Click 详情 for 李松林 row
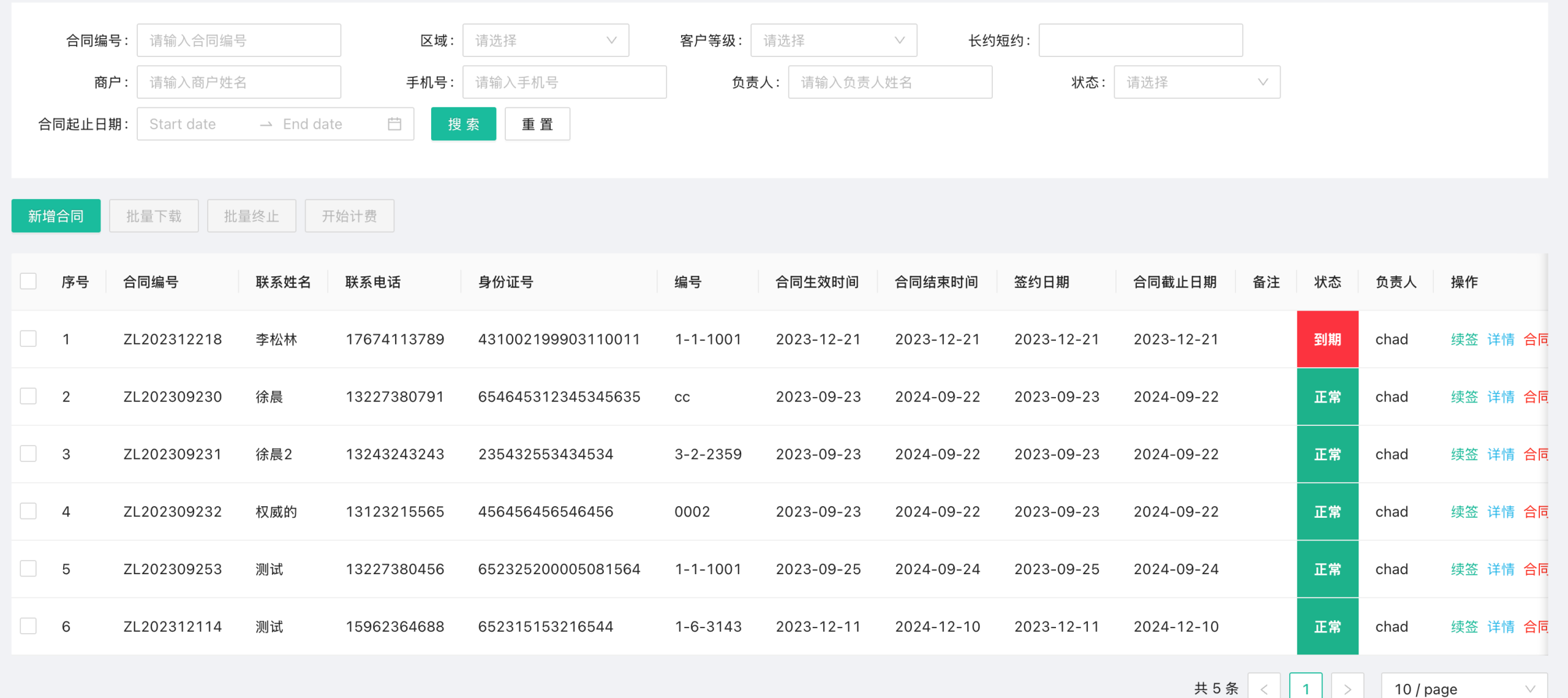Image resolution: width=1568 pixels, height=698 pixels. coord(1501,339)
